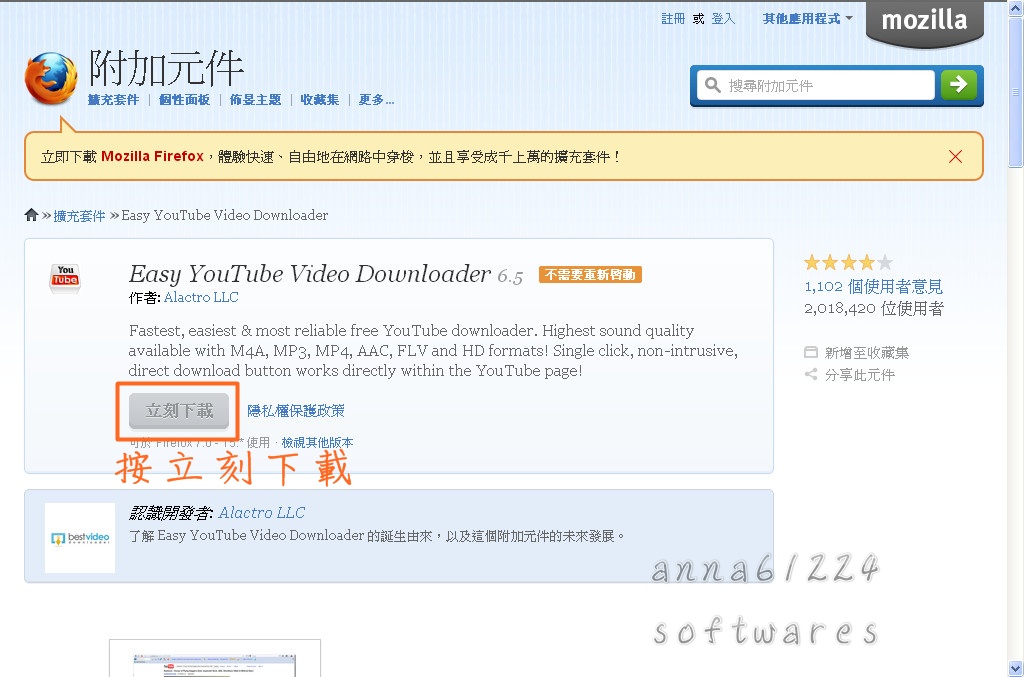Viewport: 1024px width, 677px height.
Task: Click the Alactro LLC author link
Action: point(201,297)
